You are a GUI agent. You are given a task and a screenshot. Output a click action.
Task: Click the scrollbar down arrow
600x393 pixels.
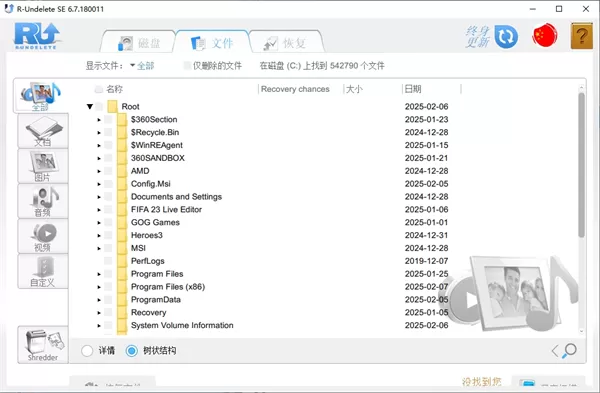coord(582,331)
